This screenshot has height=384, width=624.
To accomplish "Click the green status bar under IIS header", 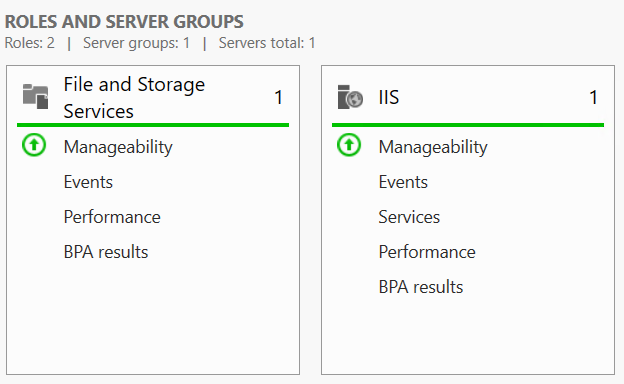I will pos(468,125).
